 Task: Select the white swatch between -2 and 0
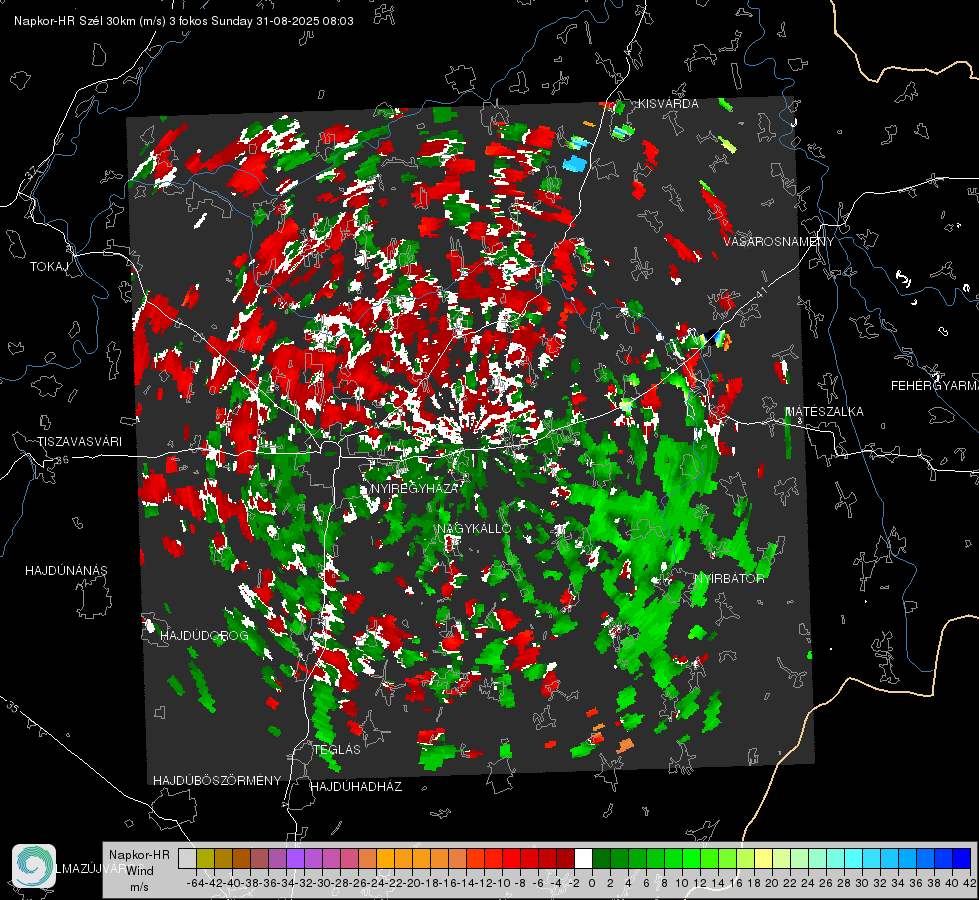coord(583,858)
